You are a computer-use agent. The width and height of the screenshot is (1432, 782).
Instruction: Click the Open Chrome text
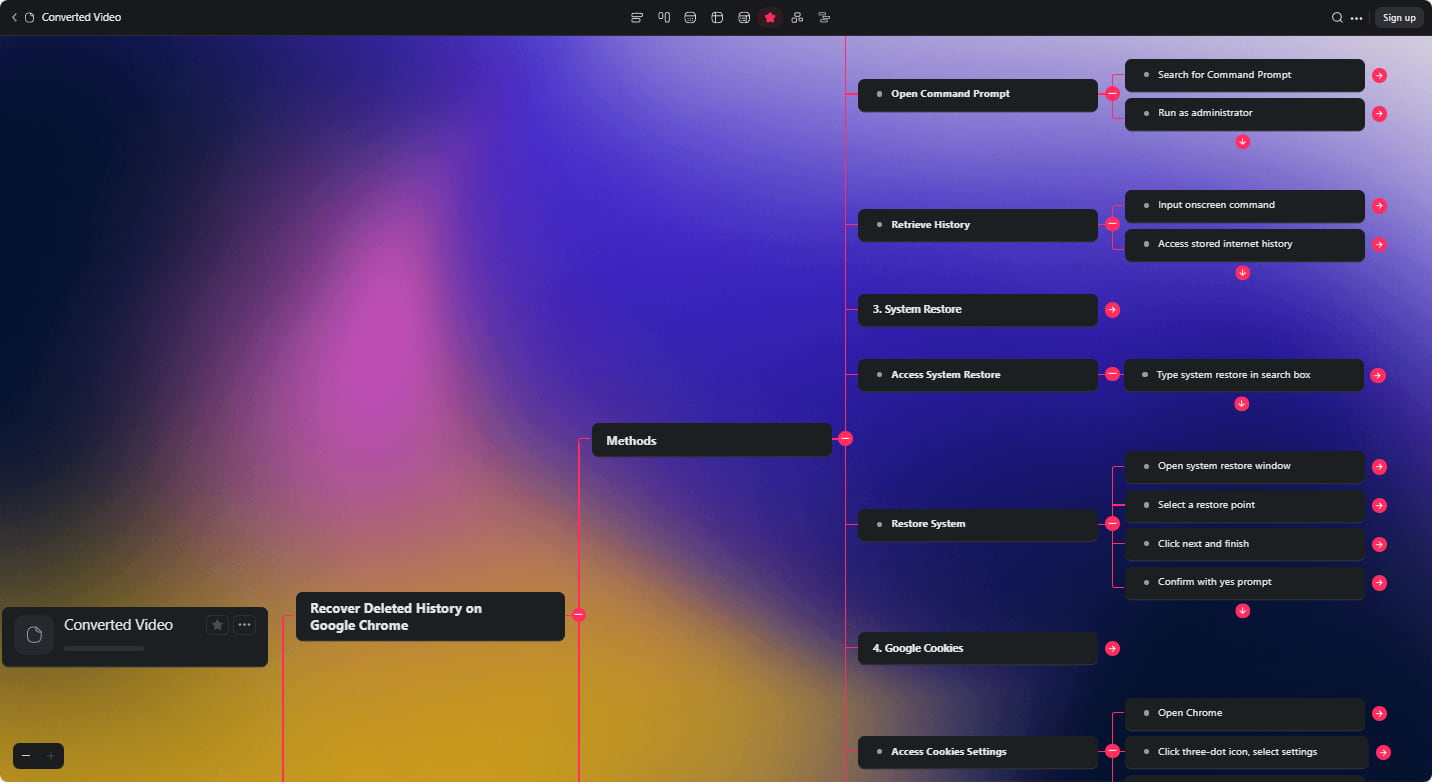(x=1190, y=713)
